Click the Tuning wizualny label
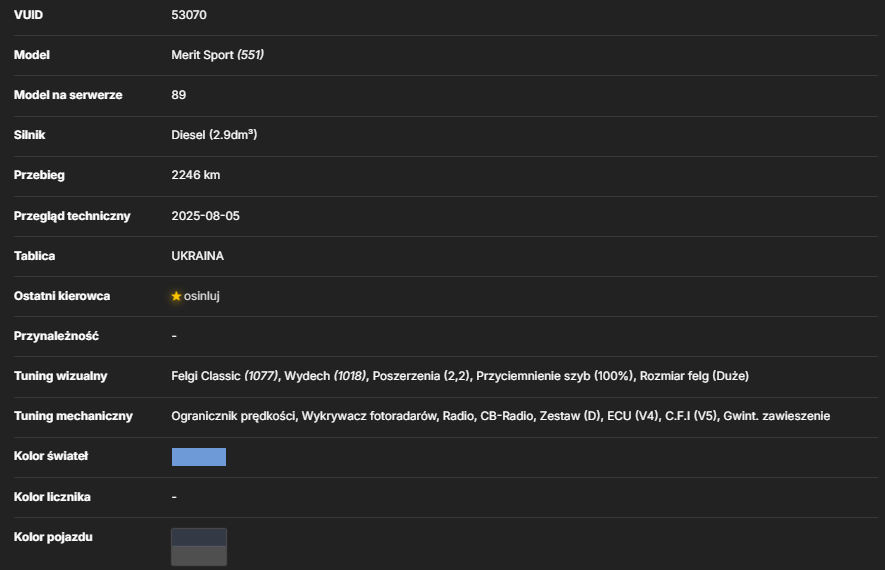 tap(60, 376)
